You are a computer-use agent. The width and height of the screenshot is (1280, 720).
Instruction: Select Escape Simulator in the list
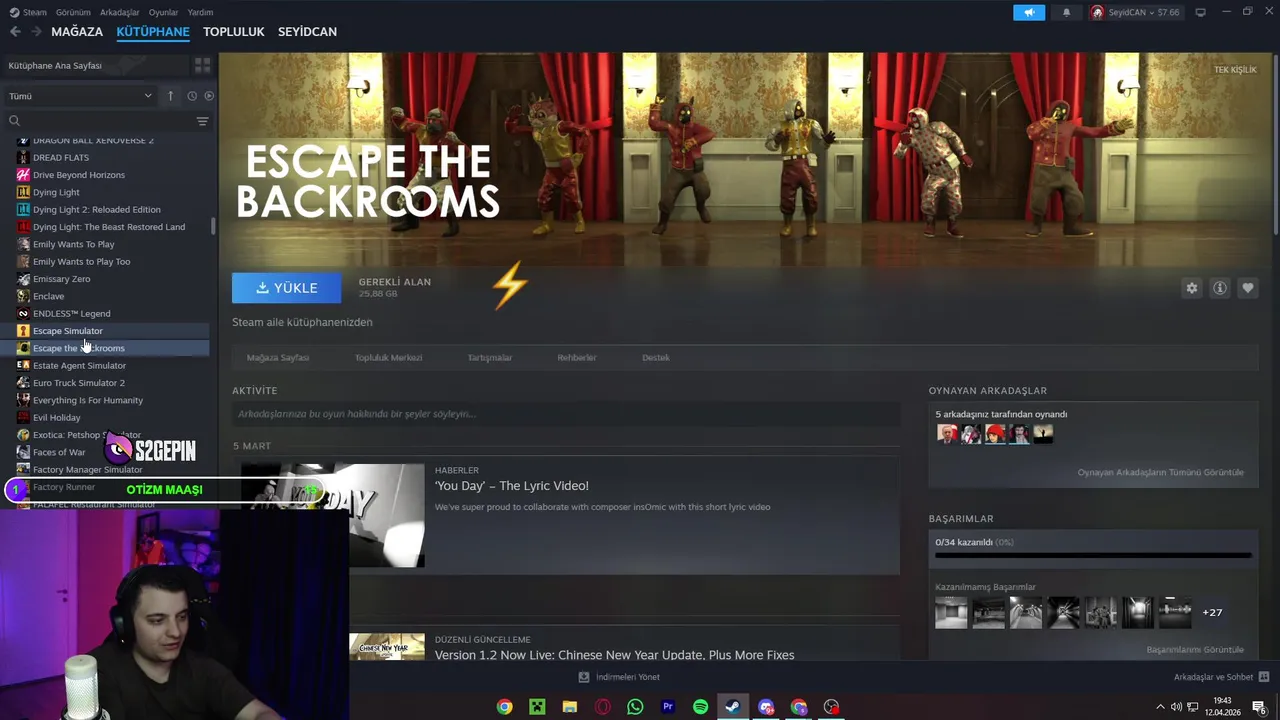tap(67, 331)
